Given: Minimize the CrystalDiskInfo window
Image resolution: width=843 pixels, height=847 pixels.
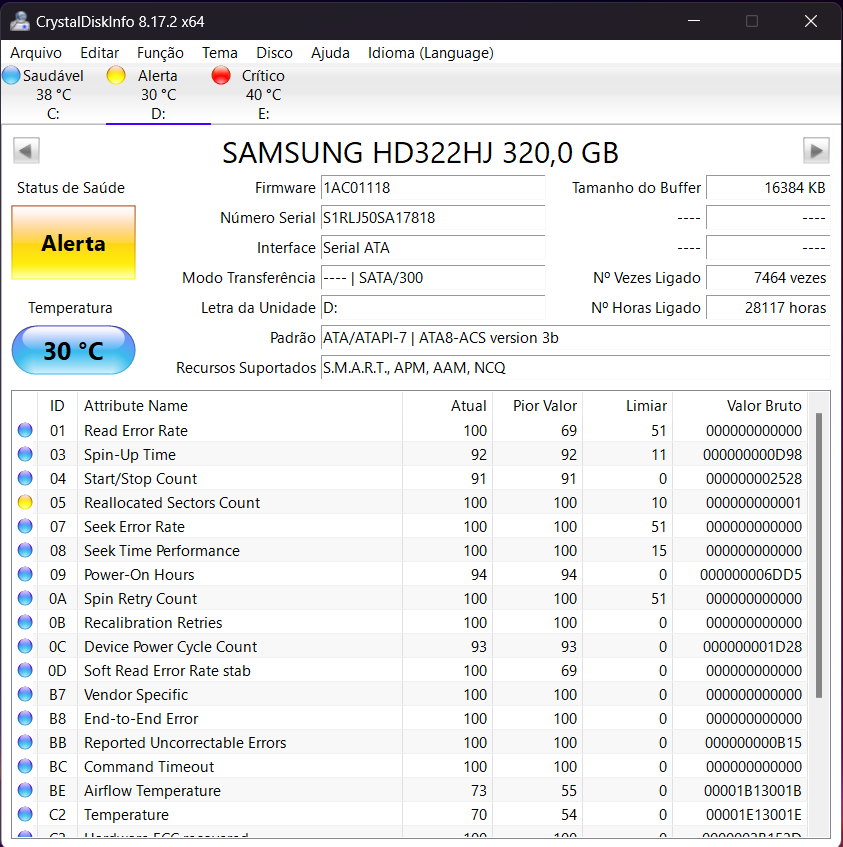Looking at the screenshot, I should 694,21.
